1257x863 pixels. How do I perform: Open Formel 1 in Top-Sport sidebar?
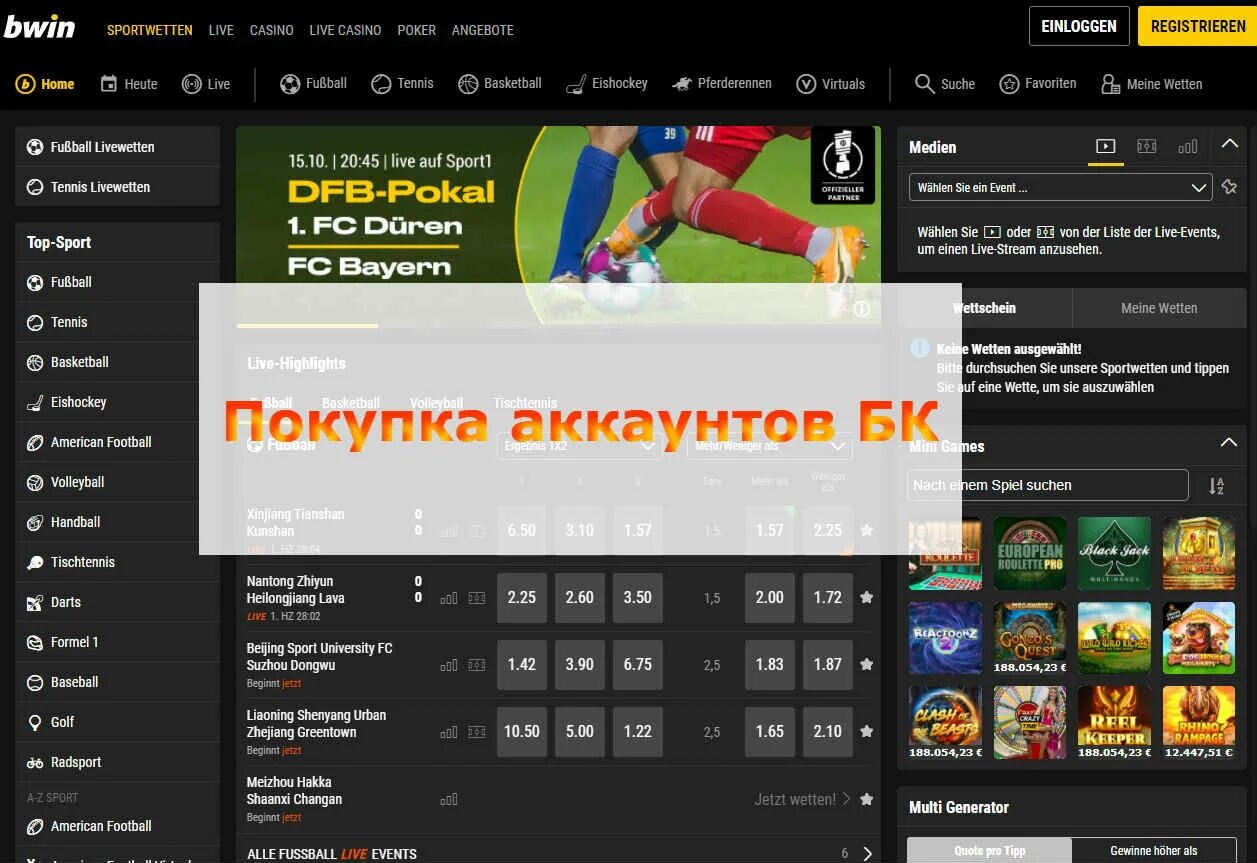(x=118, y=642)
